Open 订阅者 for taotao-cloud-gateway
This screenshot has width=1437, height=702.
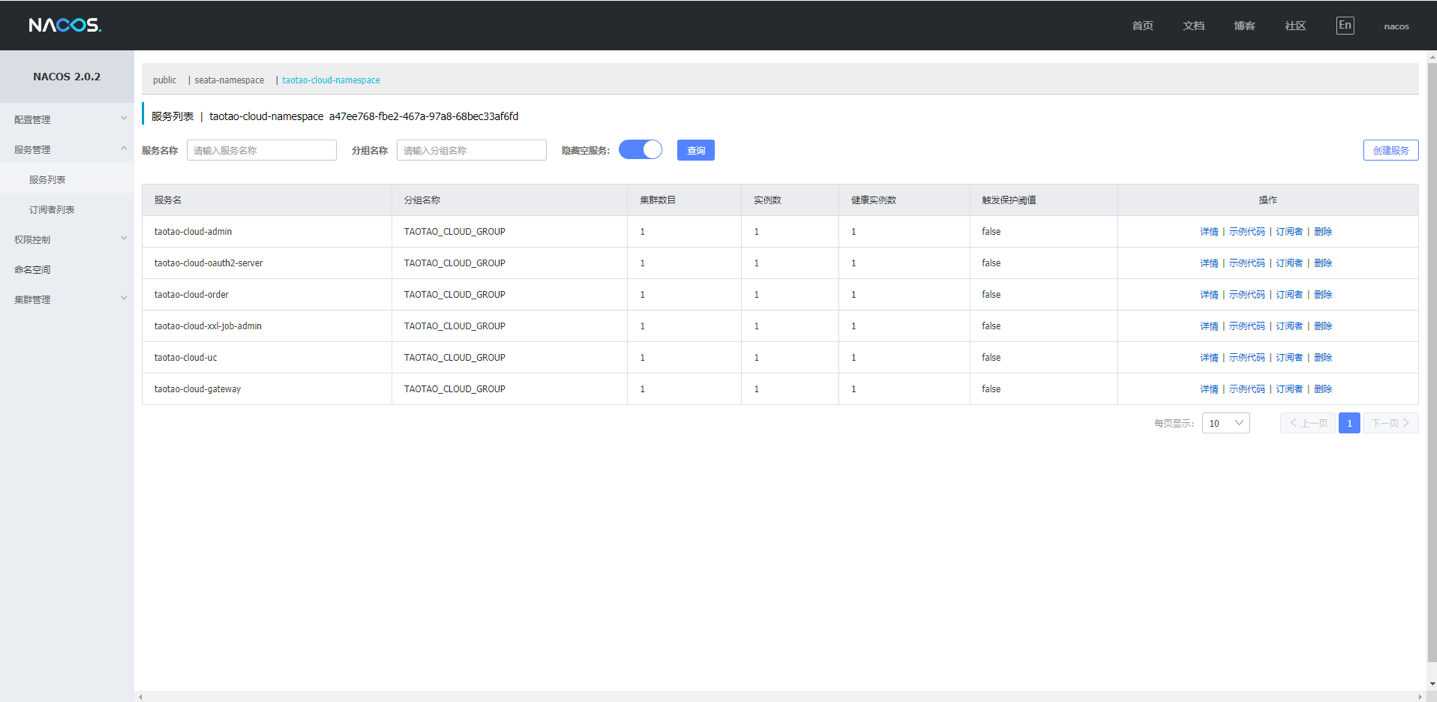coord(1290,389)
